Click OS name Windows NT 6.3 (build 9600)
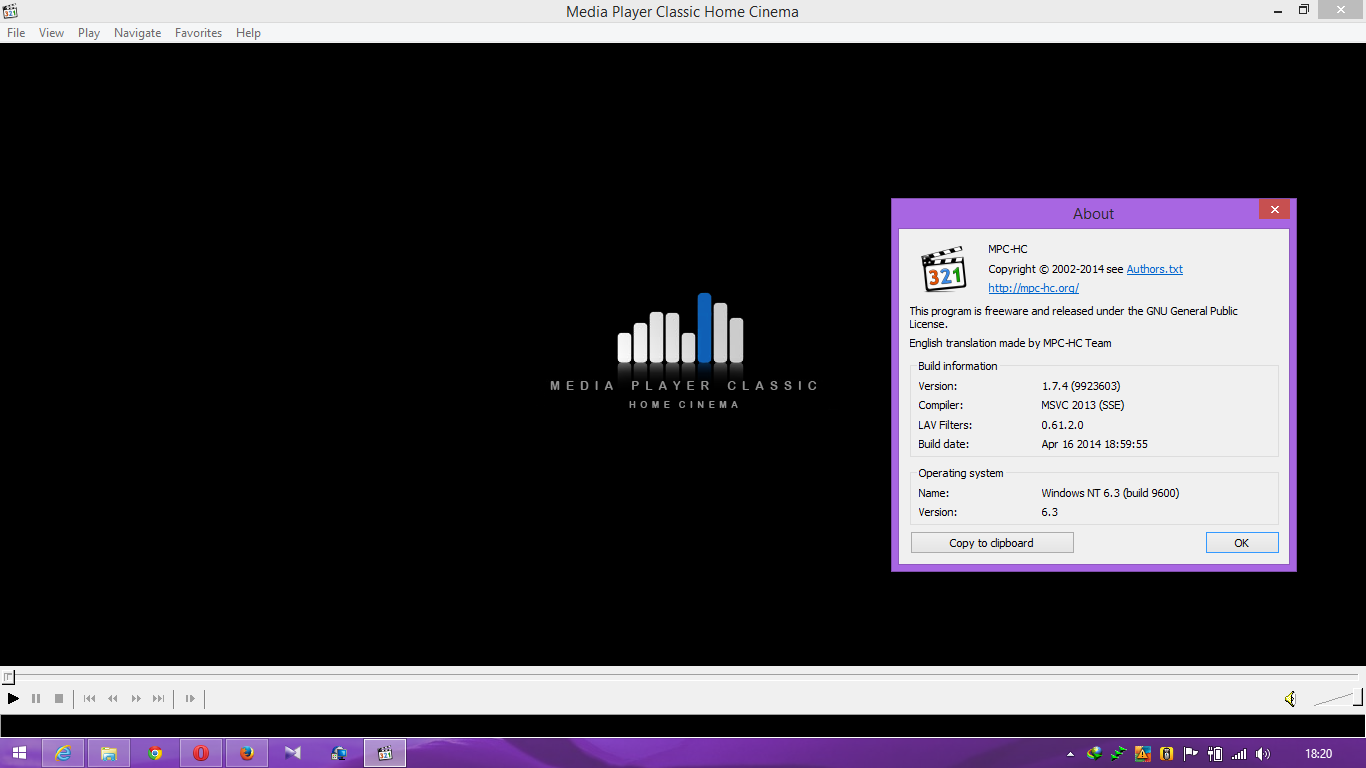The image size is (1366, 768). click(x=1110, y=493)
